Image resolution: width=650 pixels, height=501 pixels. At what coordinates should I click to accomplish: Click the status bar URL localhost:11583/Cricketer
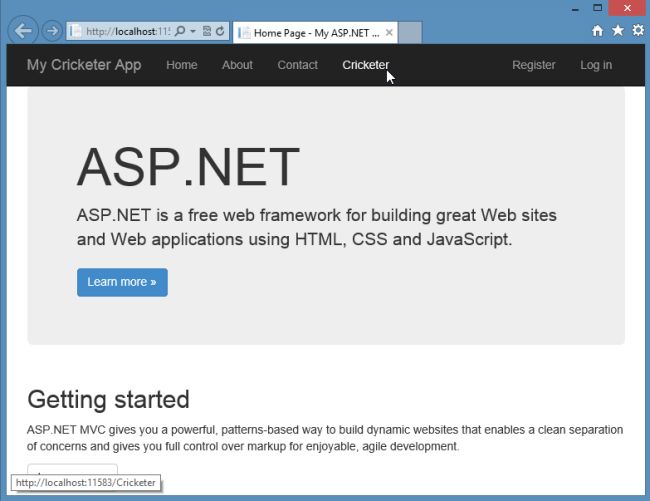point(86,483)
